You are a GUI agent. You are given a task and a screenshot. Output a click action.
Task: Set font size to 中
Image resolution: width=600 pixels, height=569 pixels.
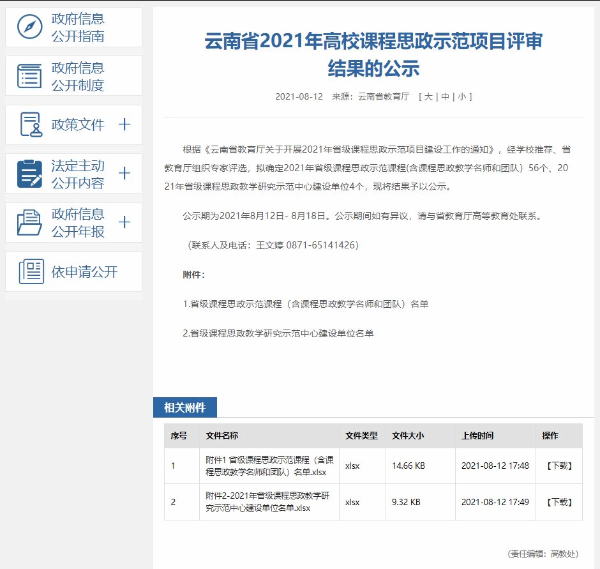(444, 97)
